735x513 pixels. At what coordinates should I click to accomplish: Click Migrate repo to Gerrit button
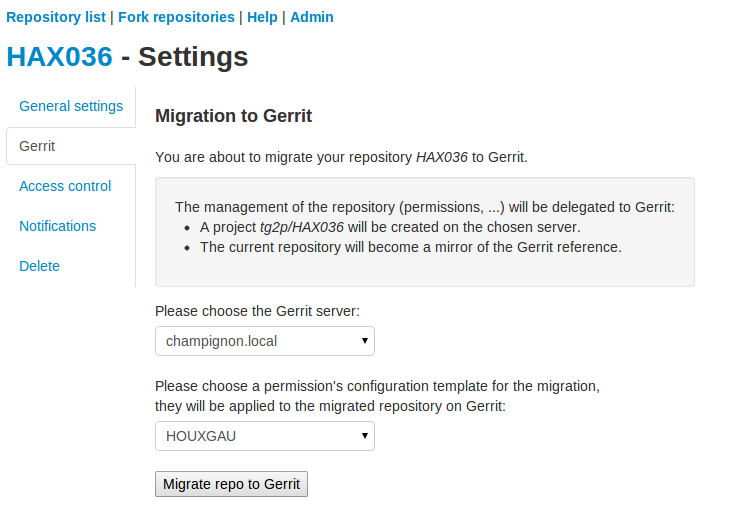point(232,484)
